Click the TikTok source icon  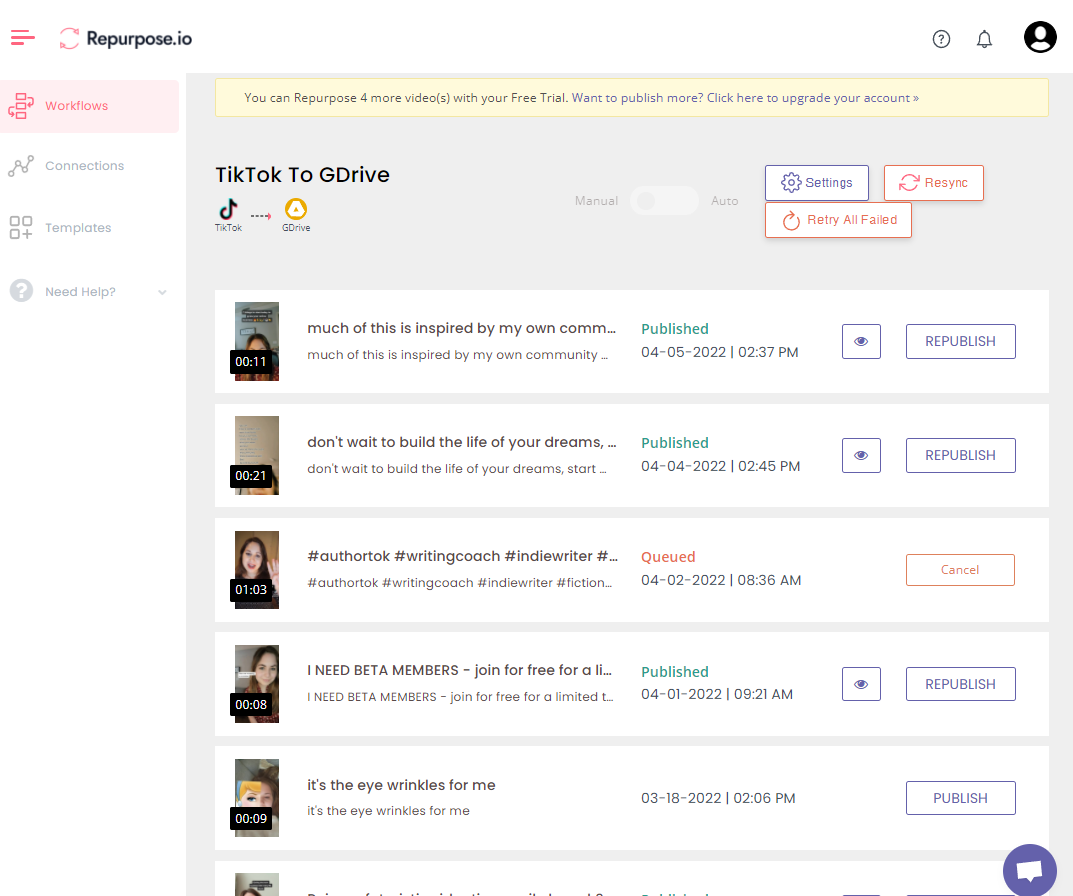click(x=227, y=208)
